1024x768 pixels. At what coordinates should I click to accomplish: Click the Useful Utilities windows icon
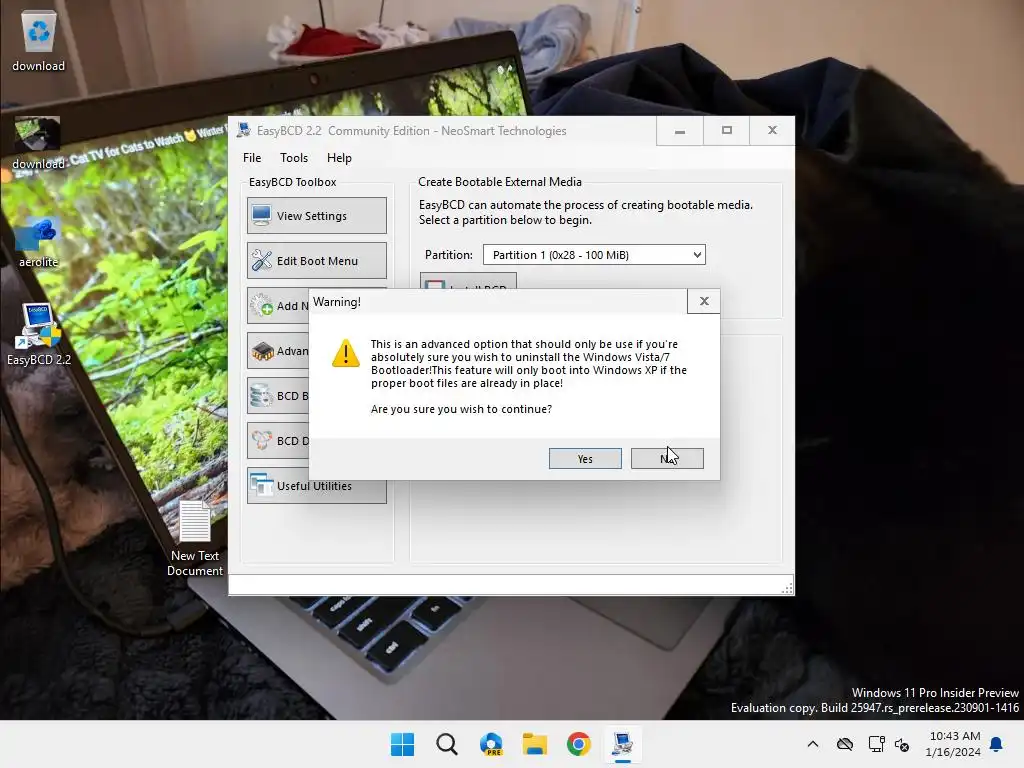click(x=263, y=485)
